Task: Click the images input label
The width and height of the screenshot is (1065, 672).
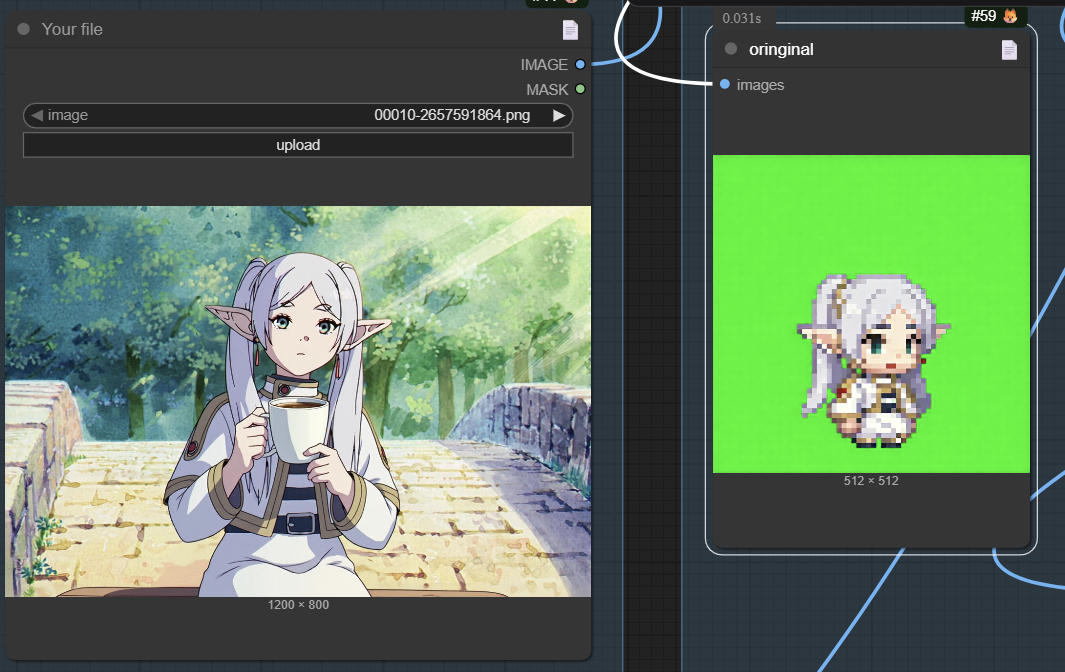Action: [760, 85]
